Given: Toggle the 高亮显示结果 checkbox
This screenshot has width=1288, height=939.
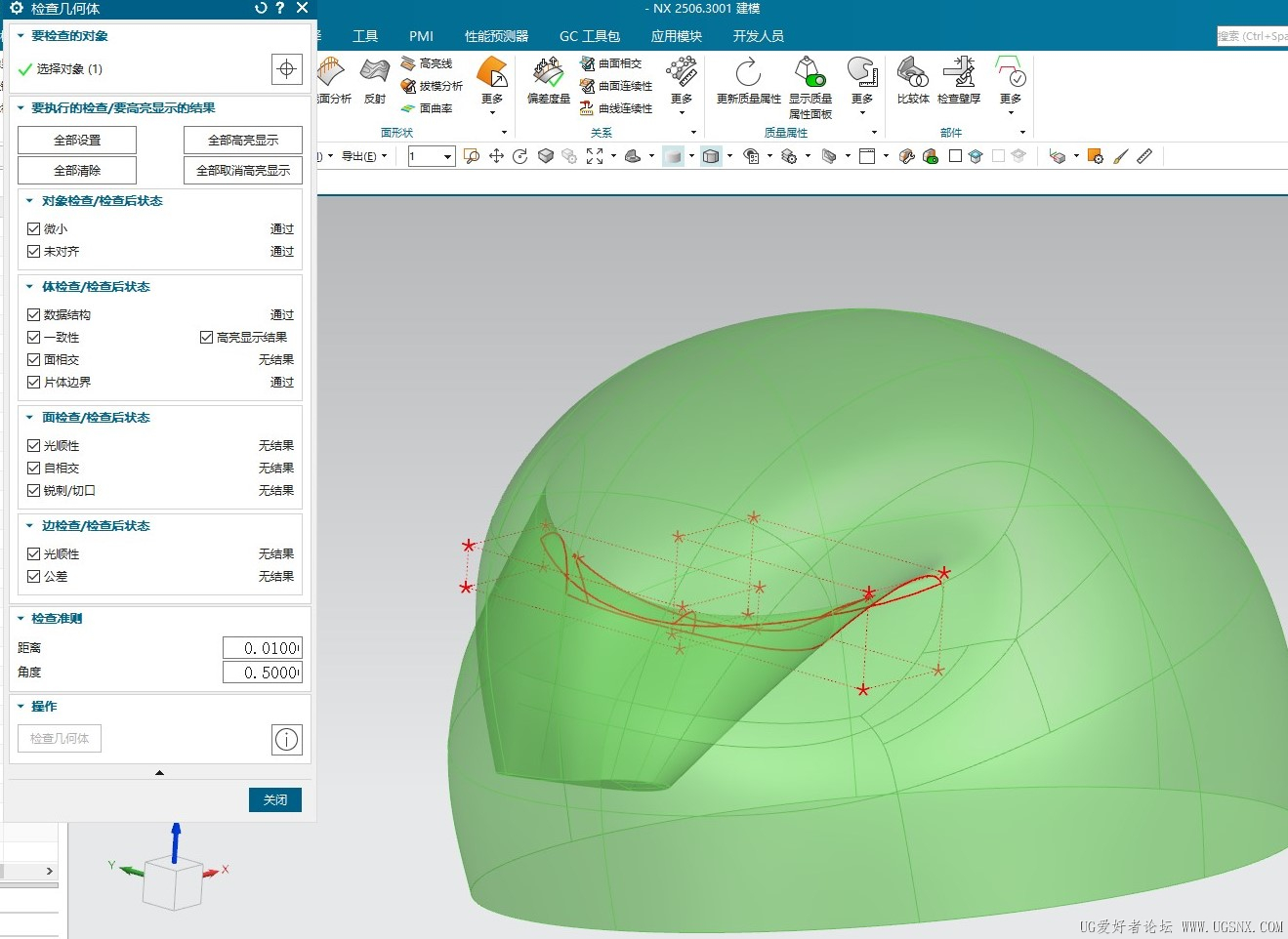Looking at the screenshot, I should (x=206, y=338).
